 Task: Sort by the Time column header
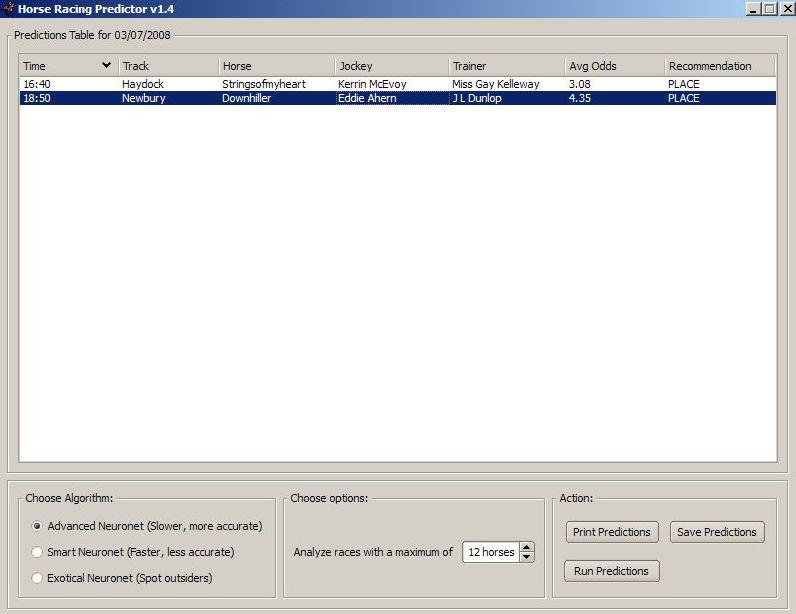point(69,66)
